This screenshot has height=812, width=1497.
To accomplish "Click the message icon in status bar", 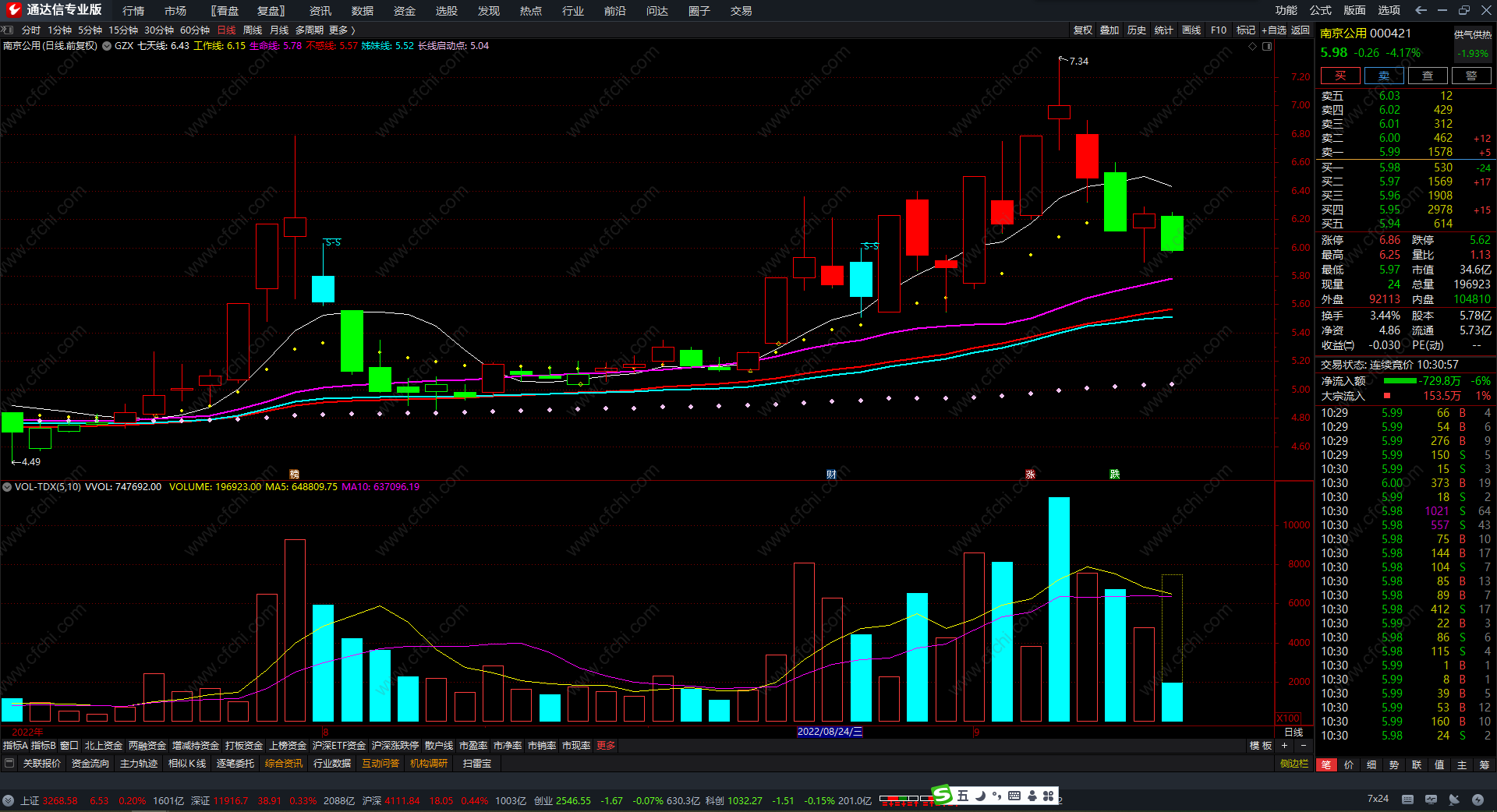I will point(1431,800).
